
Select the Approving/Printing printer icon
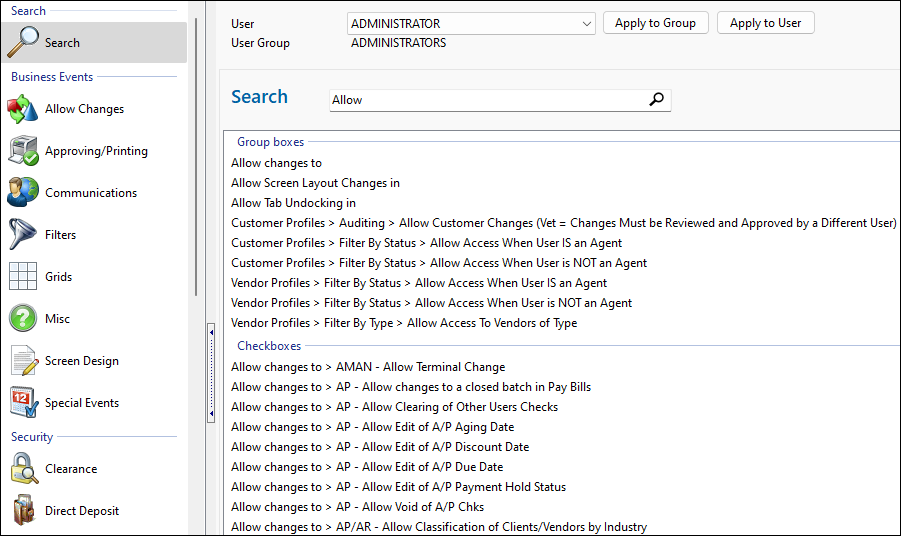[x=23, y=151]
